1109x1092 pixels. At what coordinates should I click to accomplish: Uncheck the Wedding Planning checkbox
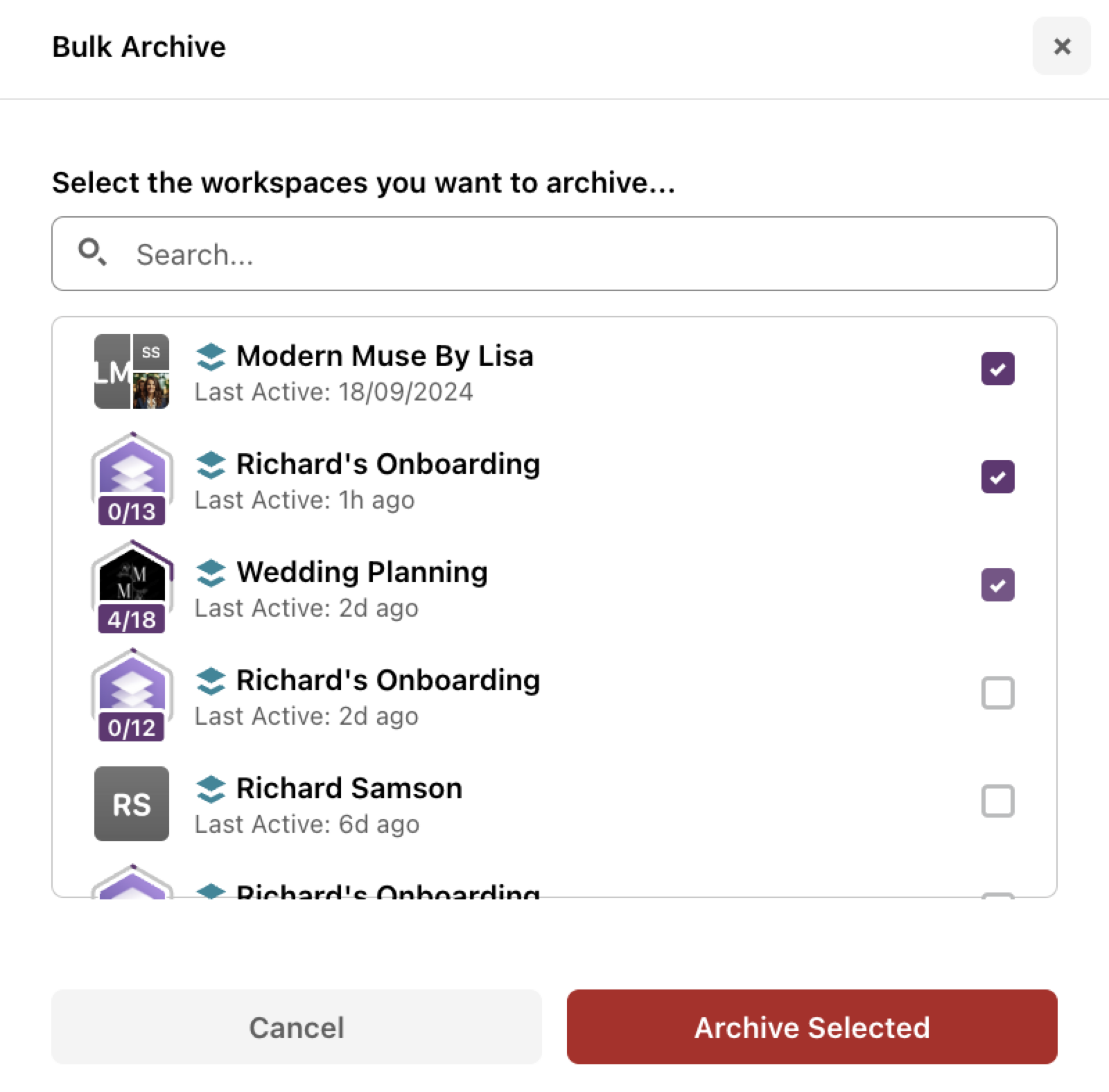click(x=997, y=585)
